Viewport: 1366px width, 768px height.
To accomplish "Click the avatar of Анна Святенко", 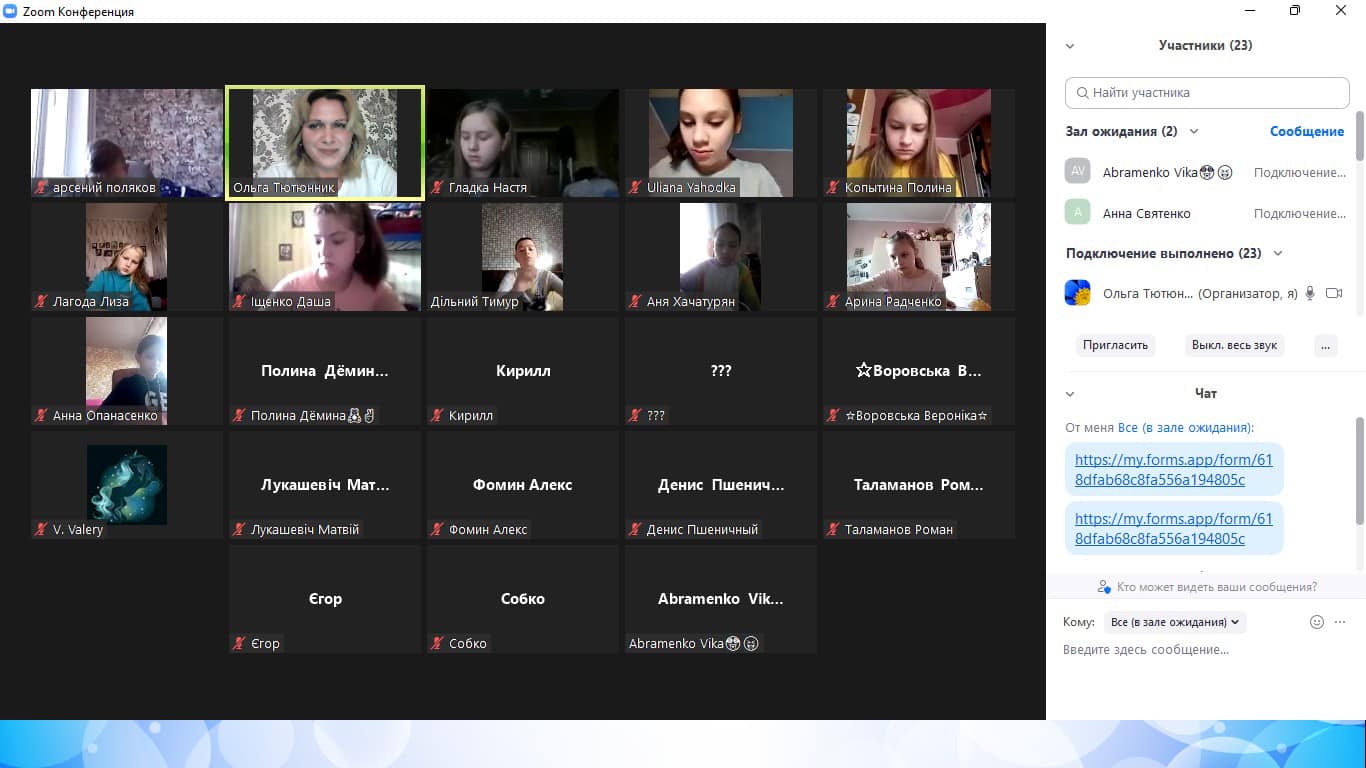I will pos(1077,212).
